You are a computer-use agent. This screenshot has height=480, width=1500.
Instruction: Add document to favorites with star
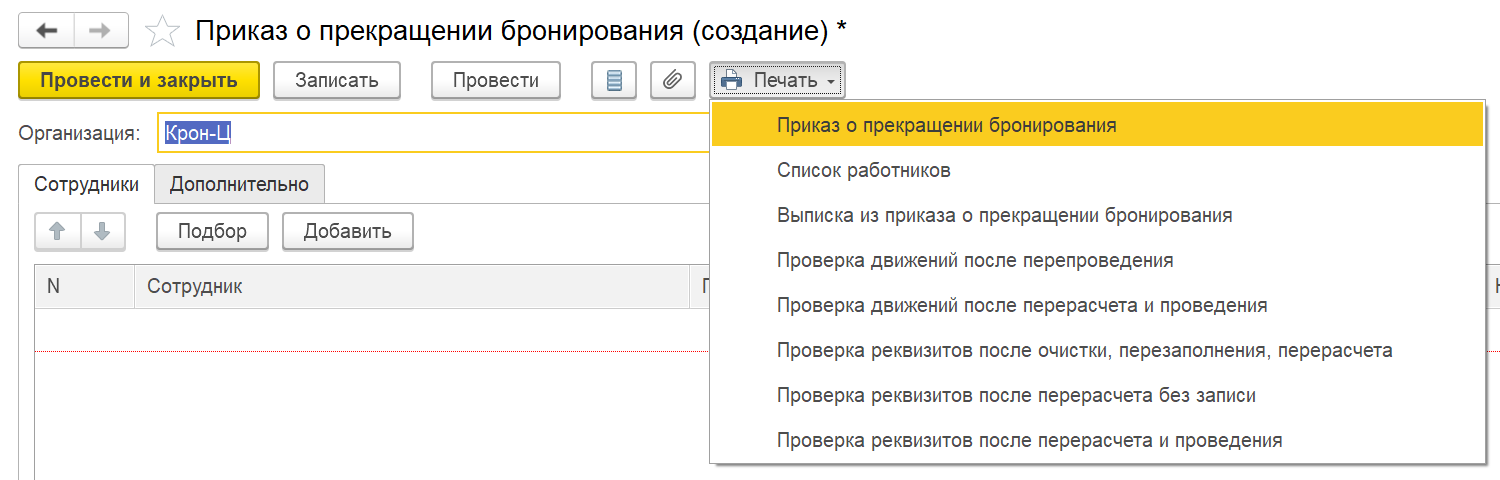(161, 32)
